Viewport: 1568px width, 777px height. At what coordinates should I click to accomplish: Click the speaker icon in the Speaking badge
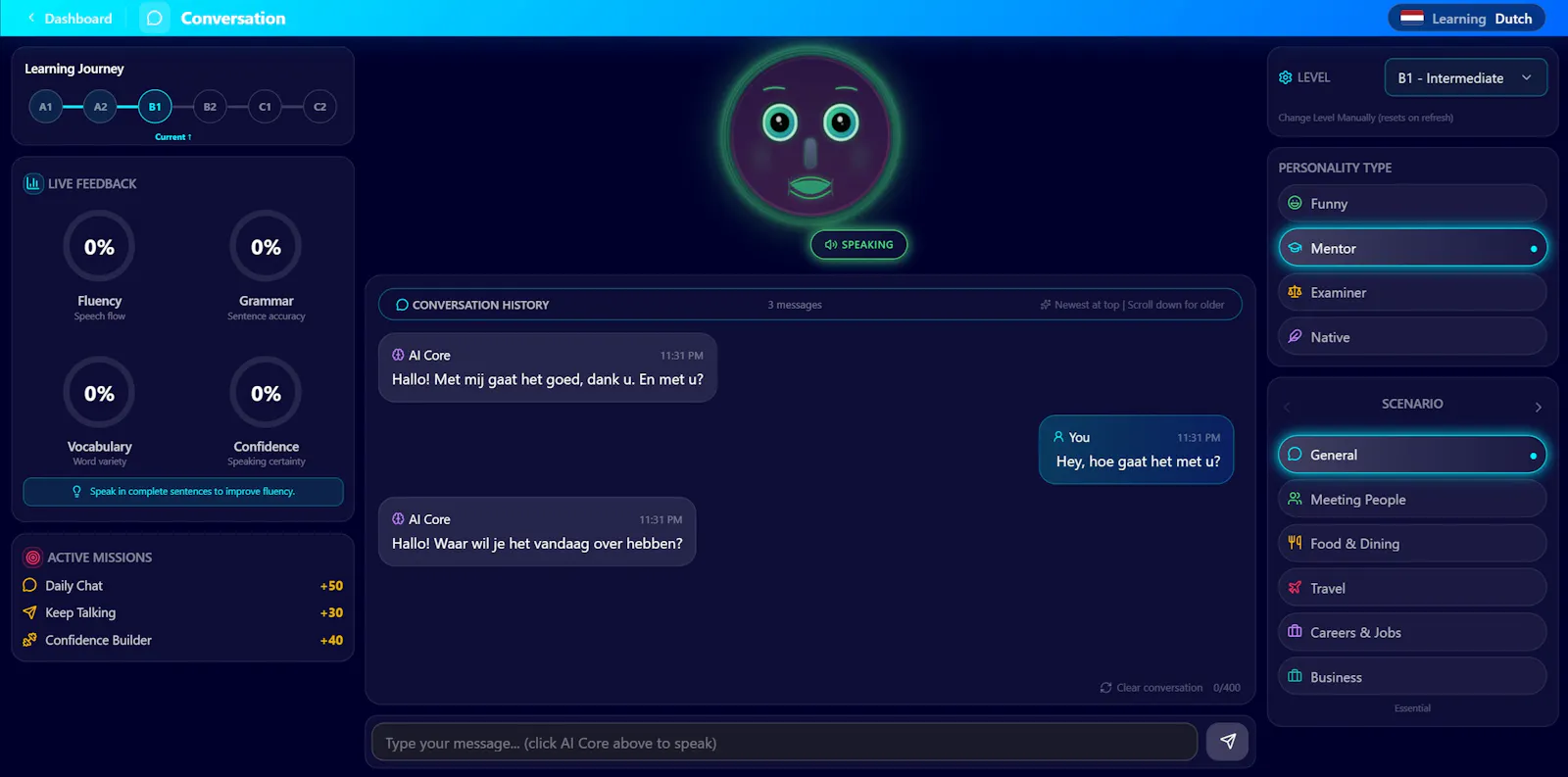click(831, 245)
